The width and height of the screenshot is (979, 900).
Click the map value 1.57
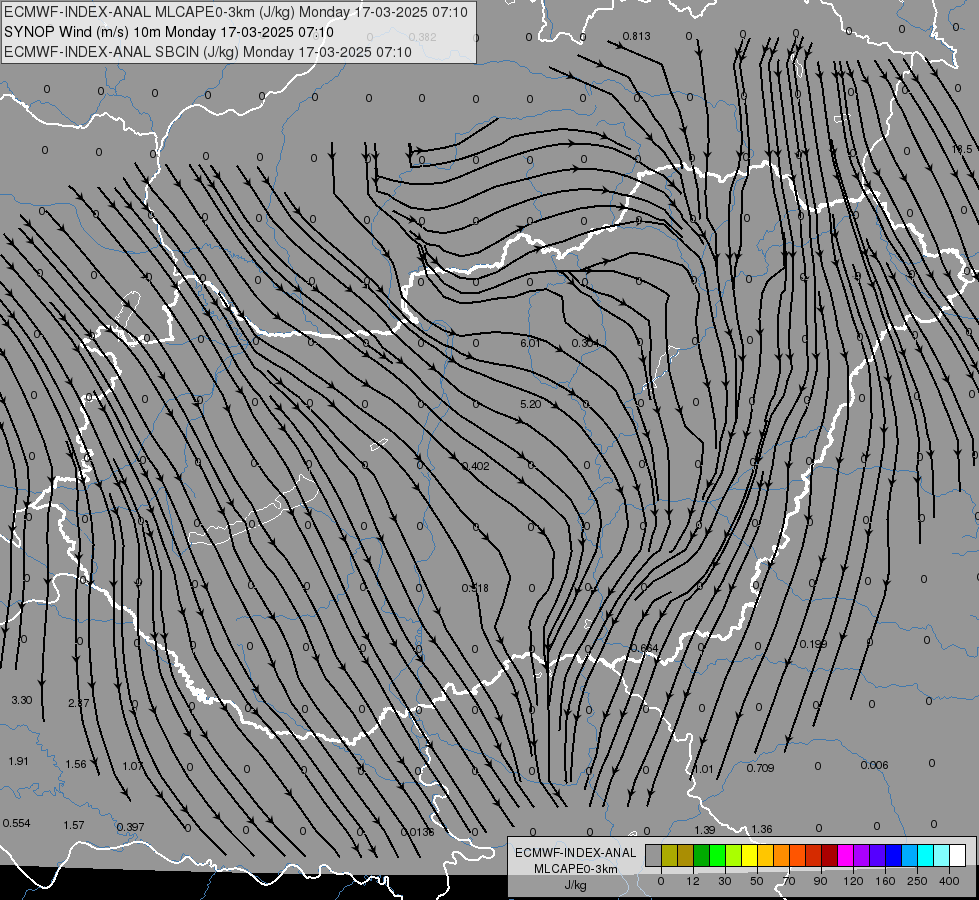(x=74, y=825)
